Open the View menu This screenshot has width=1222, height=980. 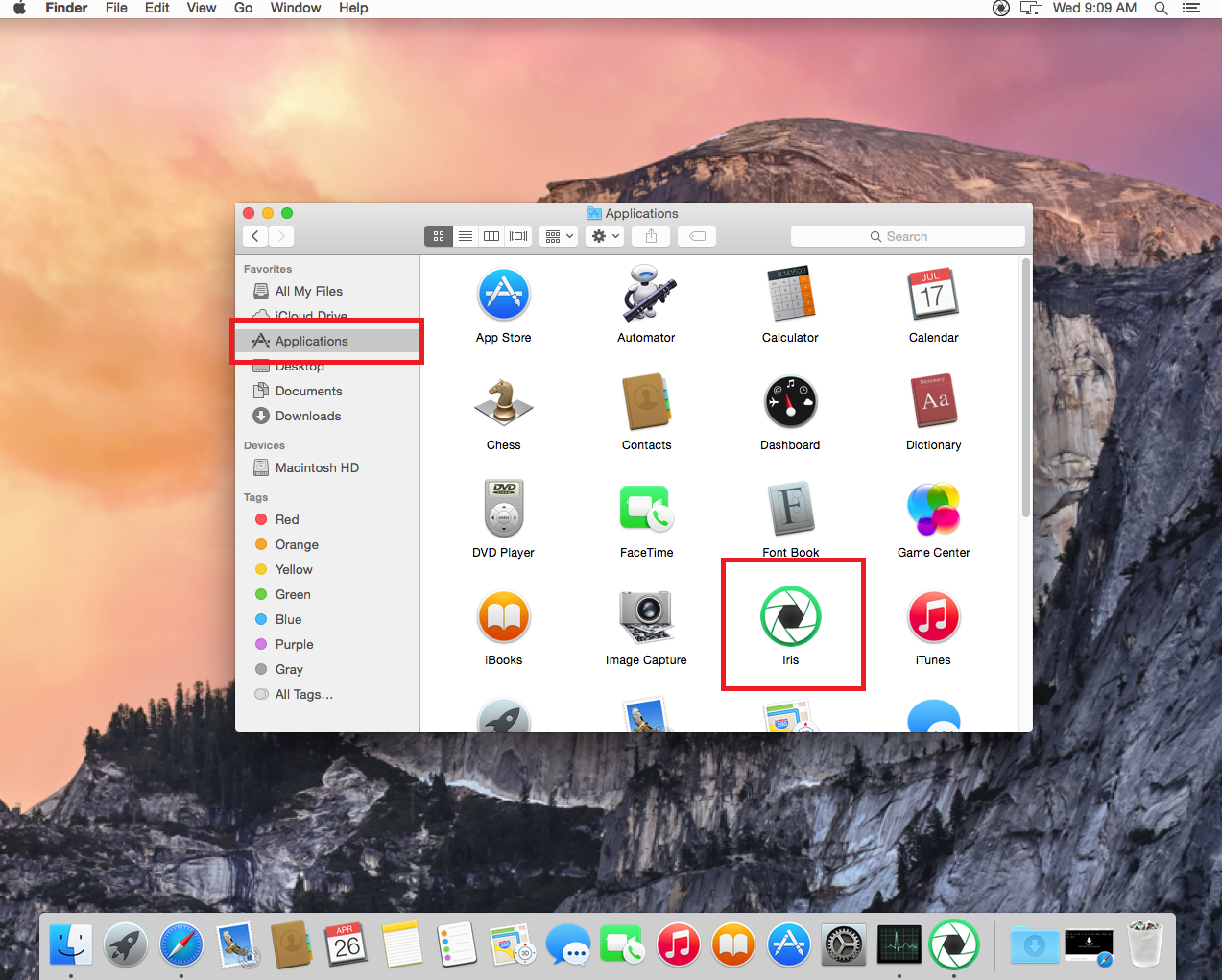(x=202, y=8)
